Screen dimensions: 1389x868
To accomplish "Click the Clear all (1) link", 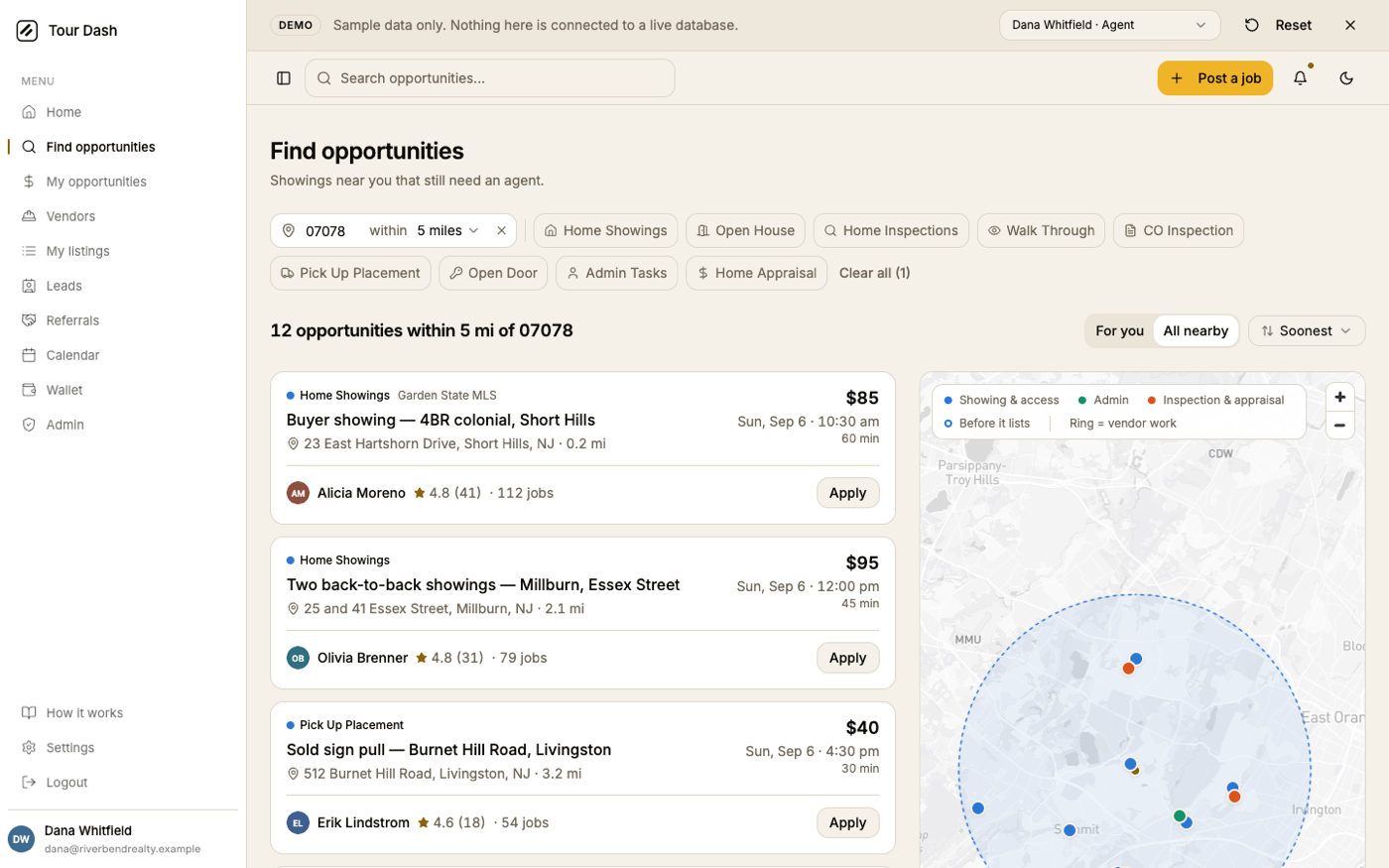I will coord(874,273).
